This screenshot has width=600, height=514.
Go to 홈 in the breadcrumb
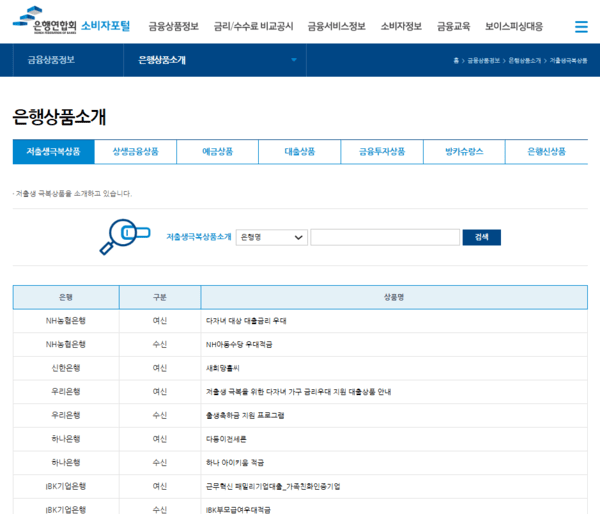click(456, 60)
